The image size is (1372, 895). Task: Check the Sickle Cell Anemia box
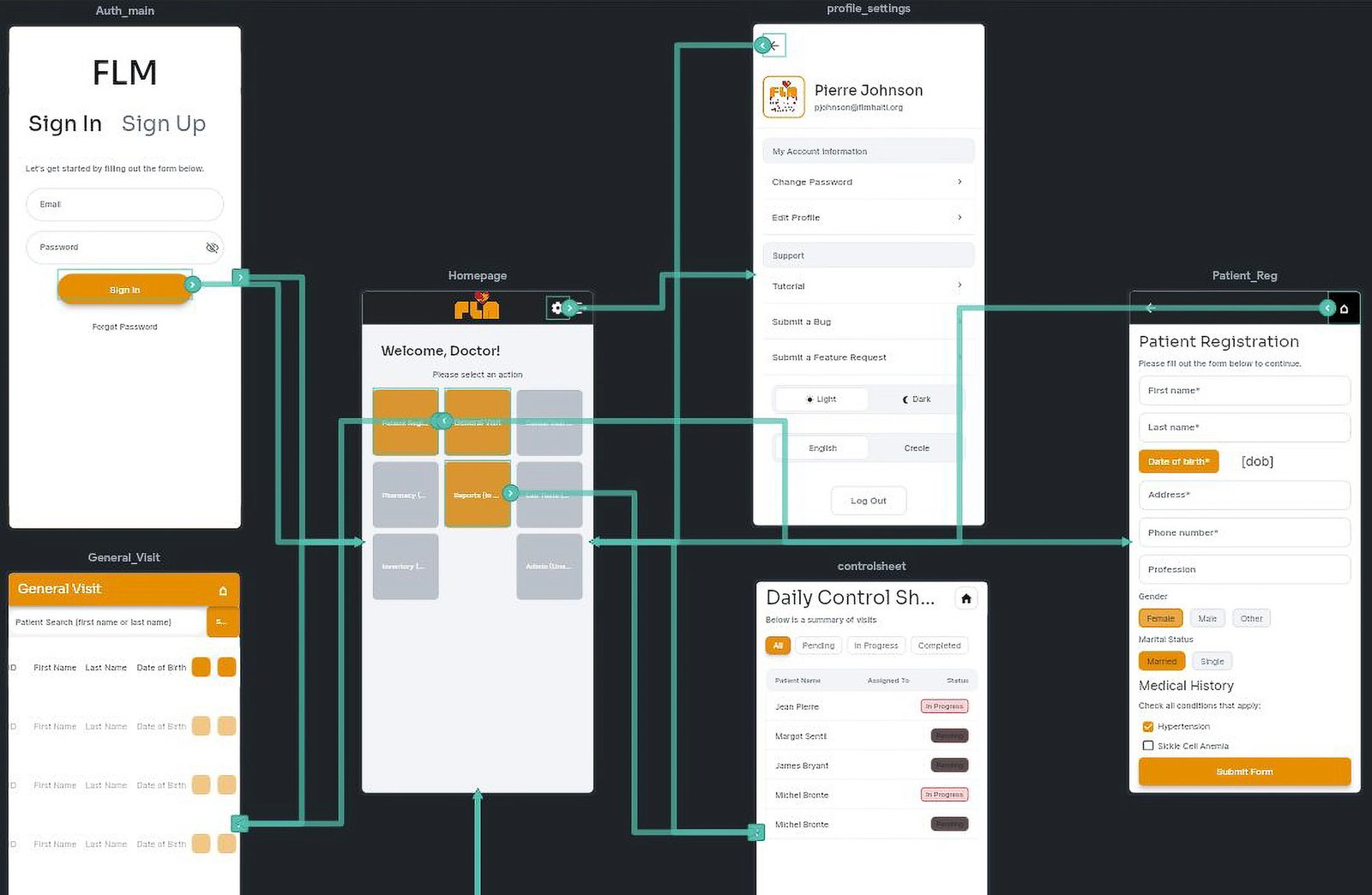[1148, 745]
